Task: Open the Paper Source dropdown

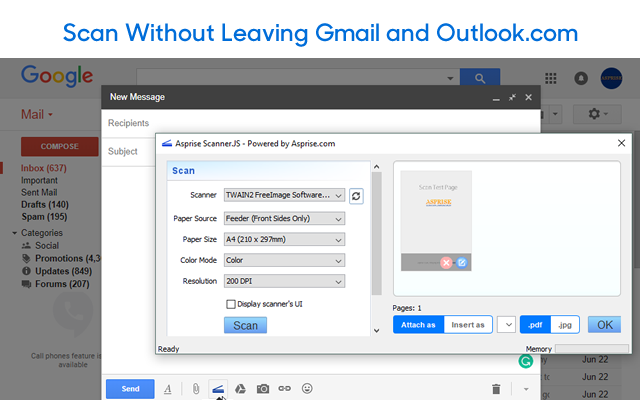Action: (284, 218)
